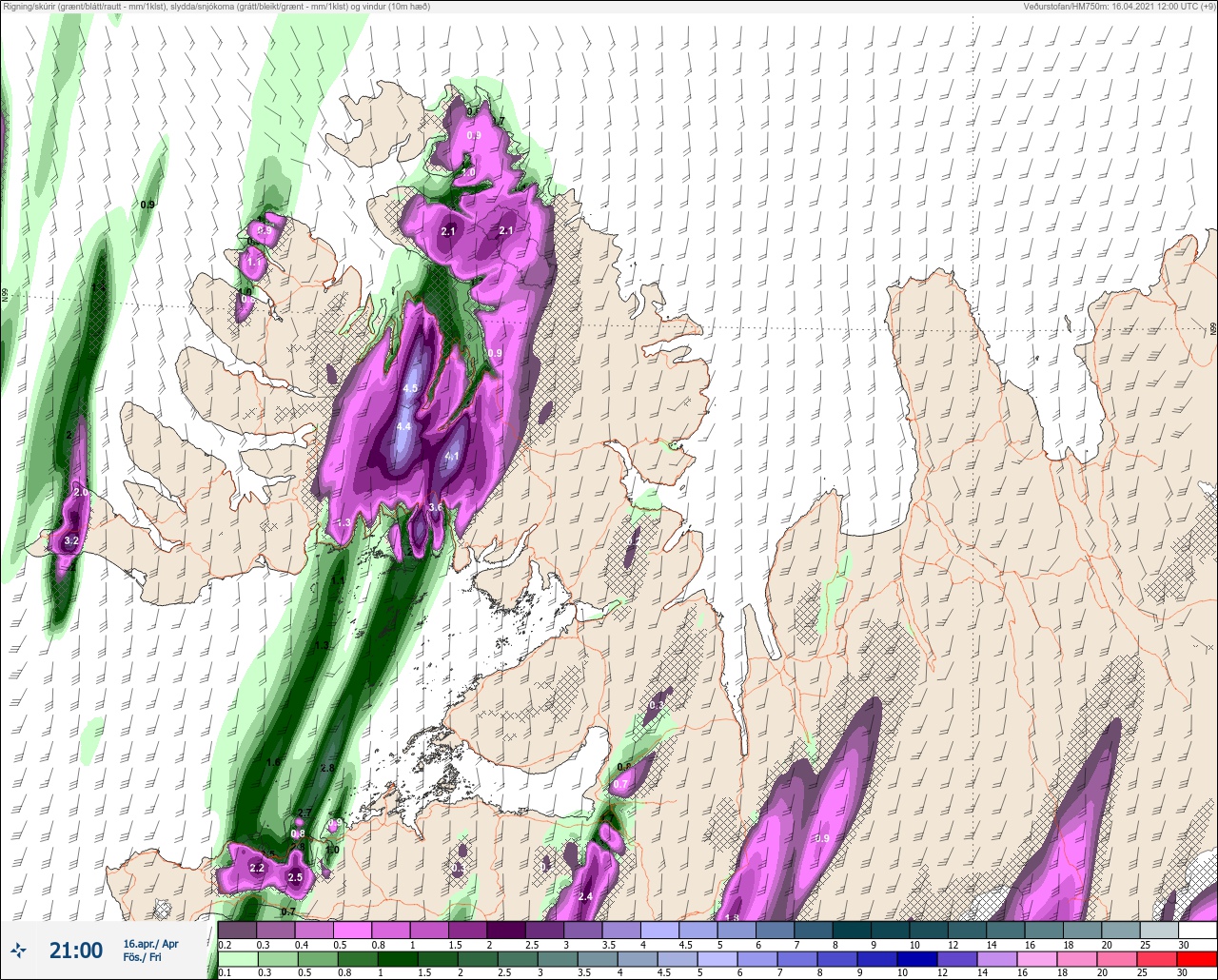Click upper legend pink swatch between 0.5 and 0.8
Screen dimensions: 1218x980
pyautogui.click(x=352, y=930)
